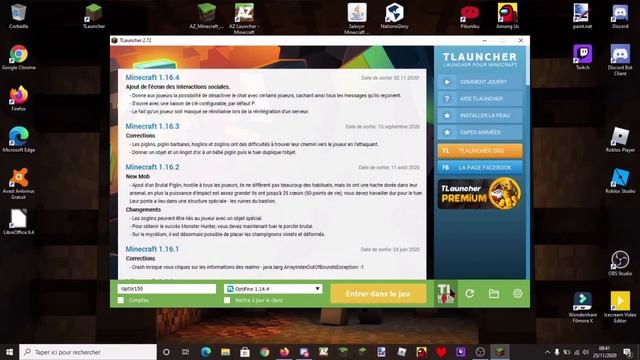Click the play icon beside 'Comment jouer?'
This screenshot has height=360, width=640.
point(447,82)
